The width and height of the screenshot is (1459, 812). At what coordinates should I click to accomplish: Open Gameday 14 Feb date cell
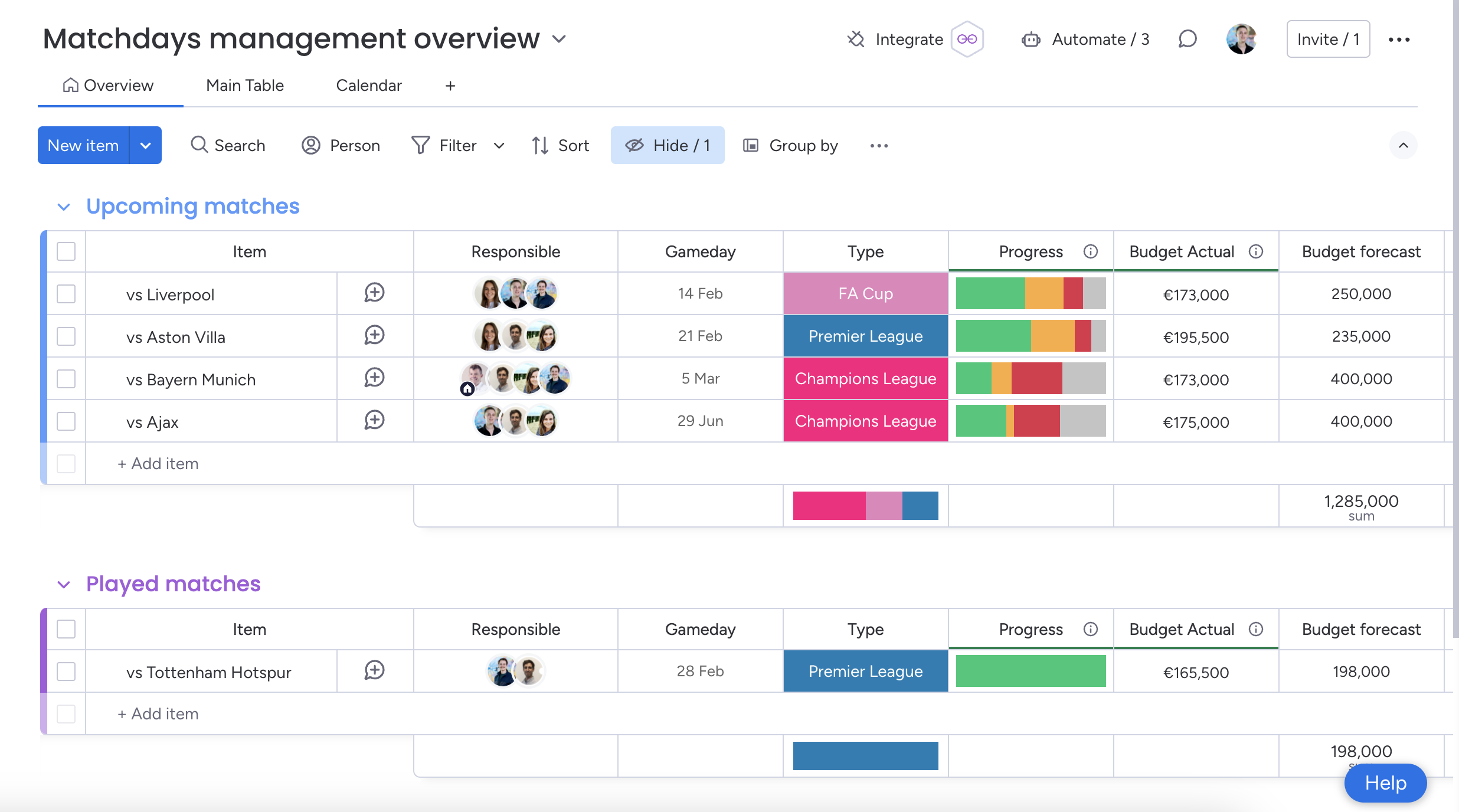tap(701, 293)
